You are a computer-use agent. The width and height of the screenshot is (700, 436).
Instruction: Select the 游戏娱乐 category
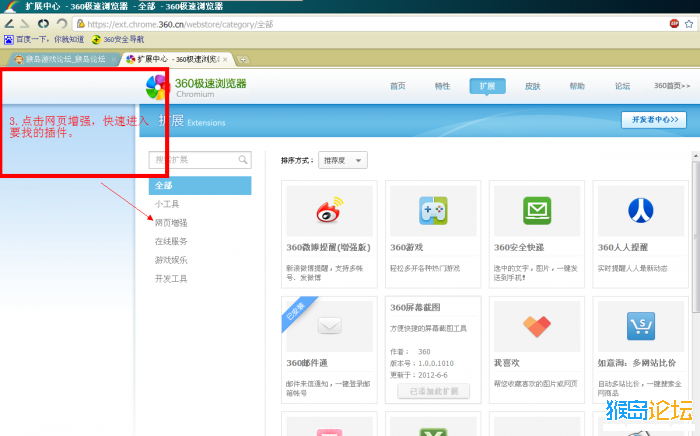click(171, 260)
